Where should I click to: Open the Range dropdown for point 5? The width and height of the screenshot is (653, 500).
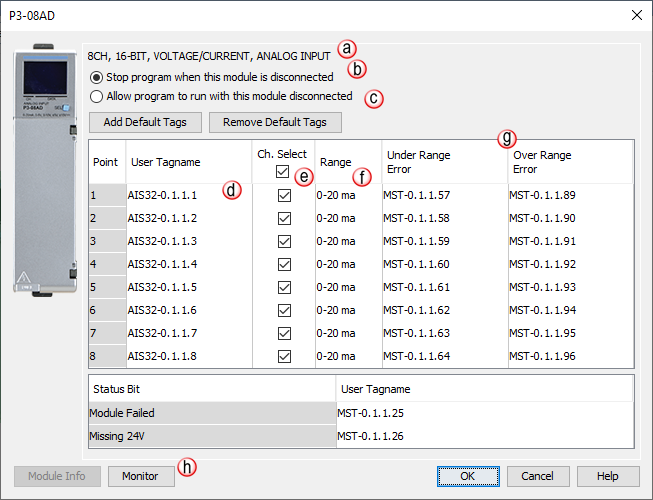(x=346, y=287)
